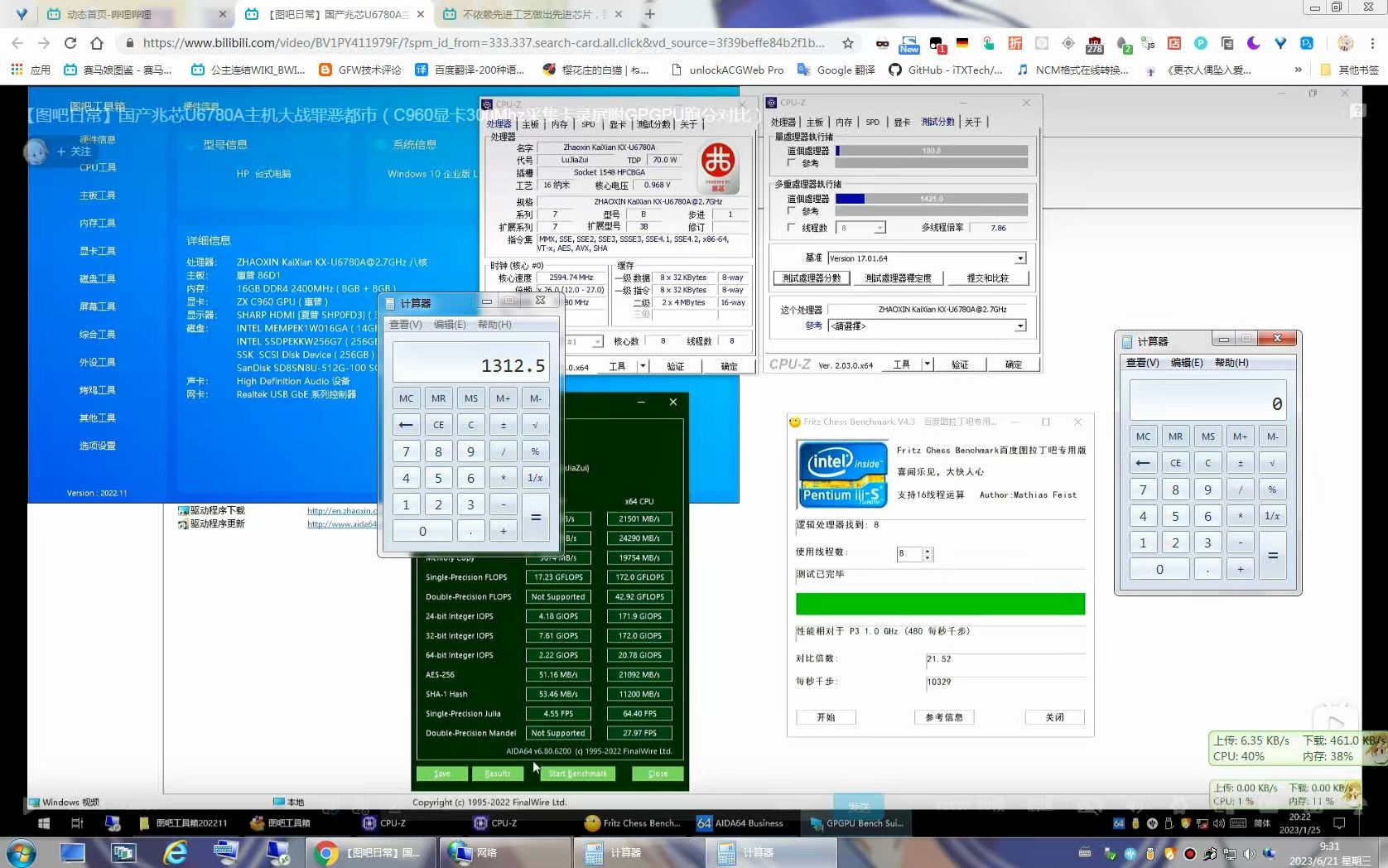The height and width of the screenshot is (868, 1388).
Task: Tick 参考 checkbox under single-thread score
Action: tap(791, 163)
